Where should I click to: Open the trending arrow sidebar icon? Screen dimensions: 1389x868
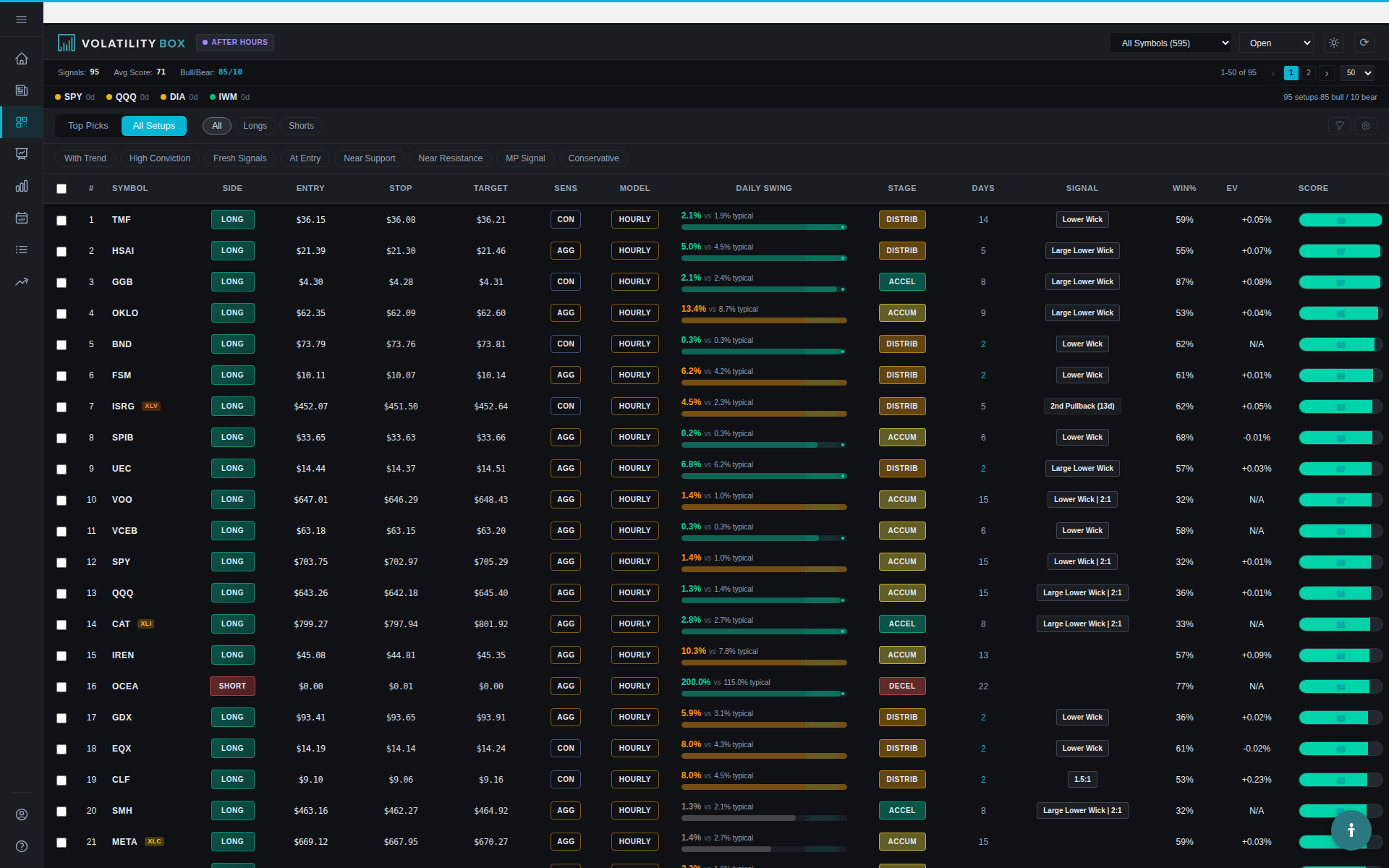point(22,281)
